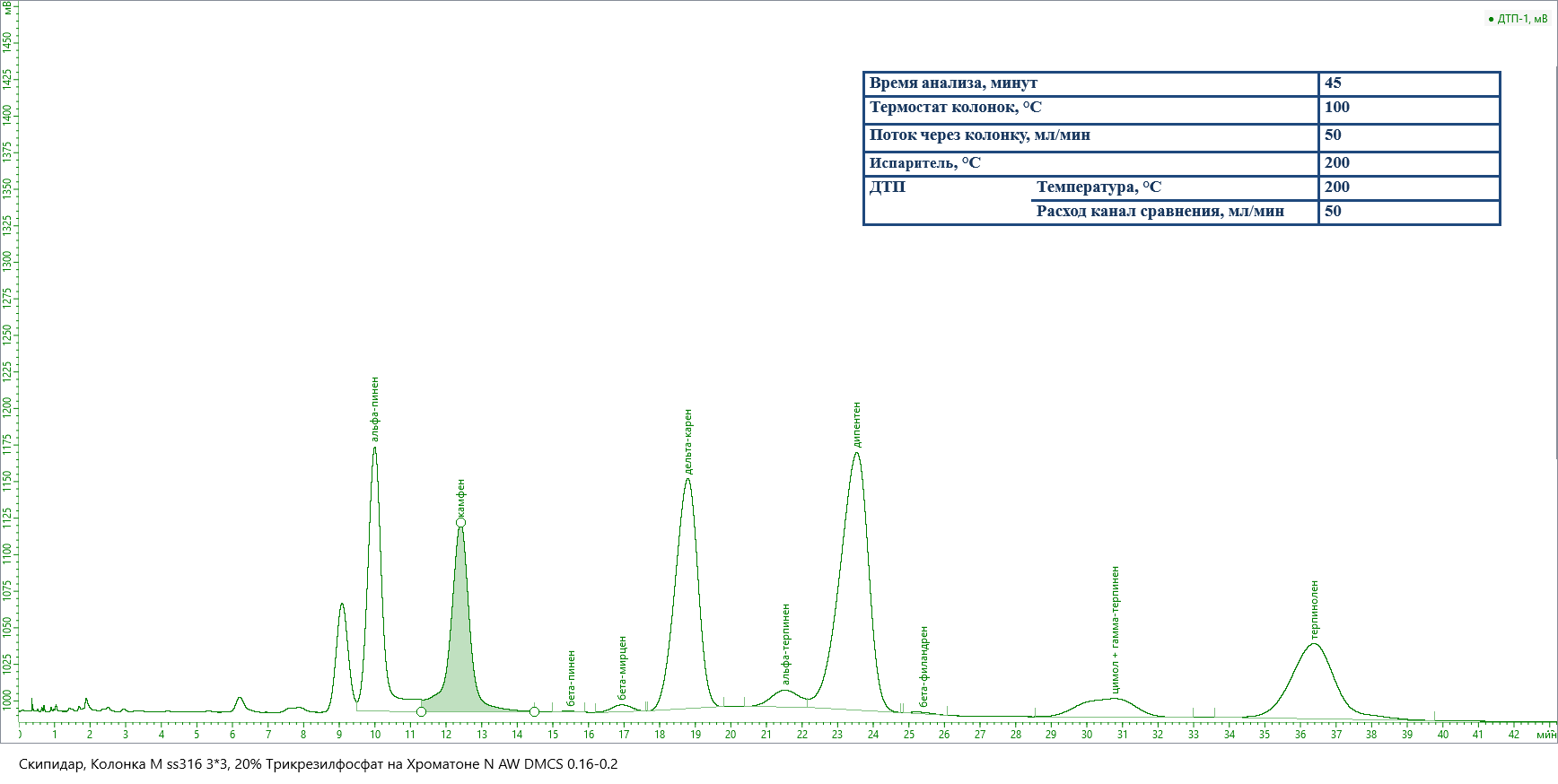Click the "мВ" vertical axis unit label
Screen dimensions: 1558x784
[7, 8]
